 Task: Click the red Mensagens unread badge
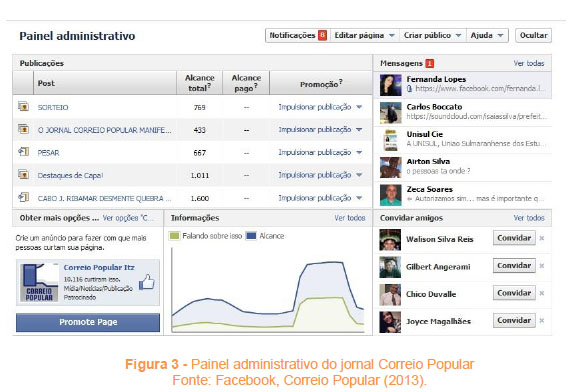point(430,63)
